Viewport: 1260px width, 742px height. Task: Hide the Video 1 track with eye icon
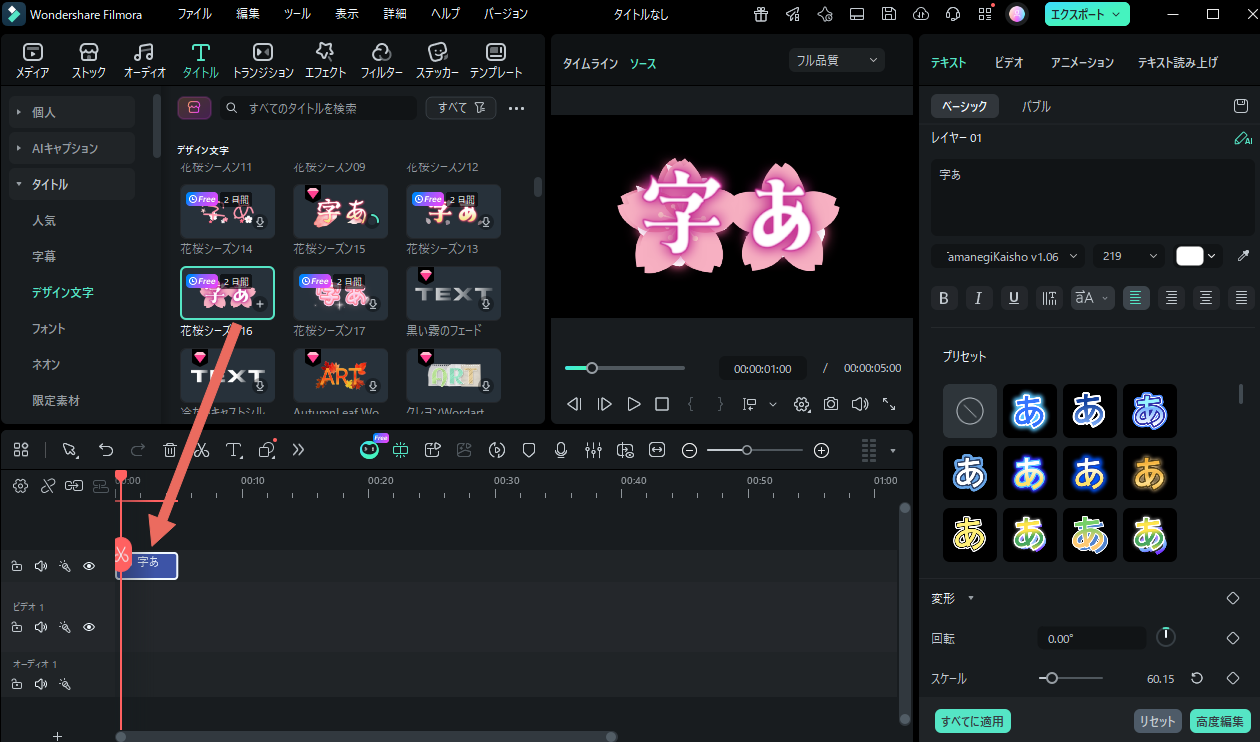[x=89, y=627]
